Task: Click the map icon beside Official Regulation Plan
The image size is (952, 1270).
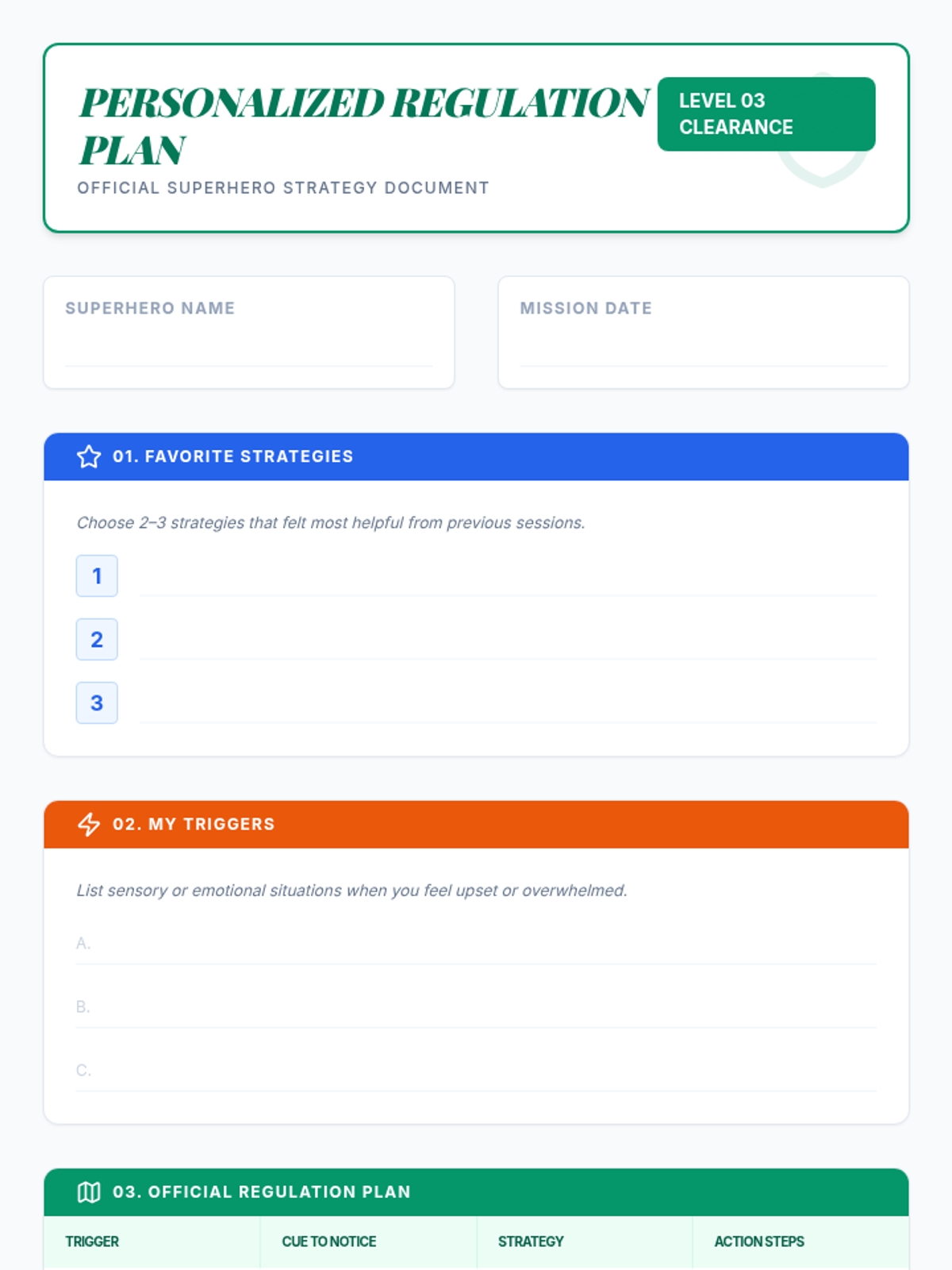Action: point(89,1192)
